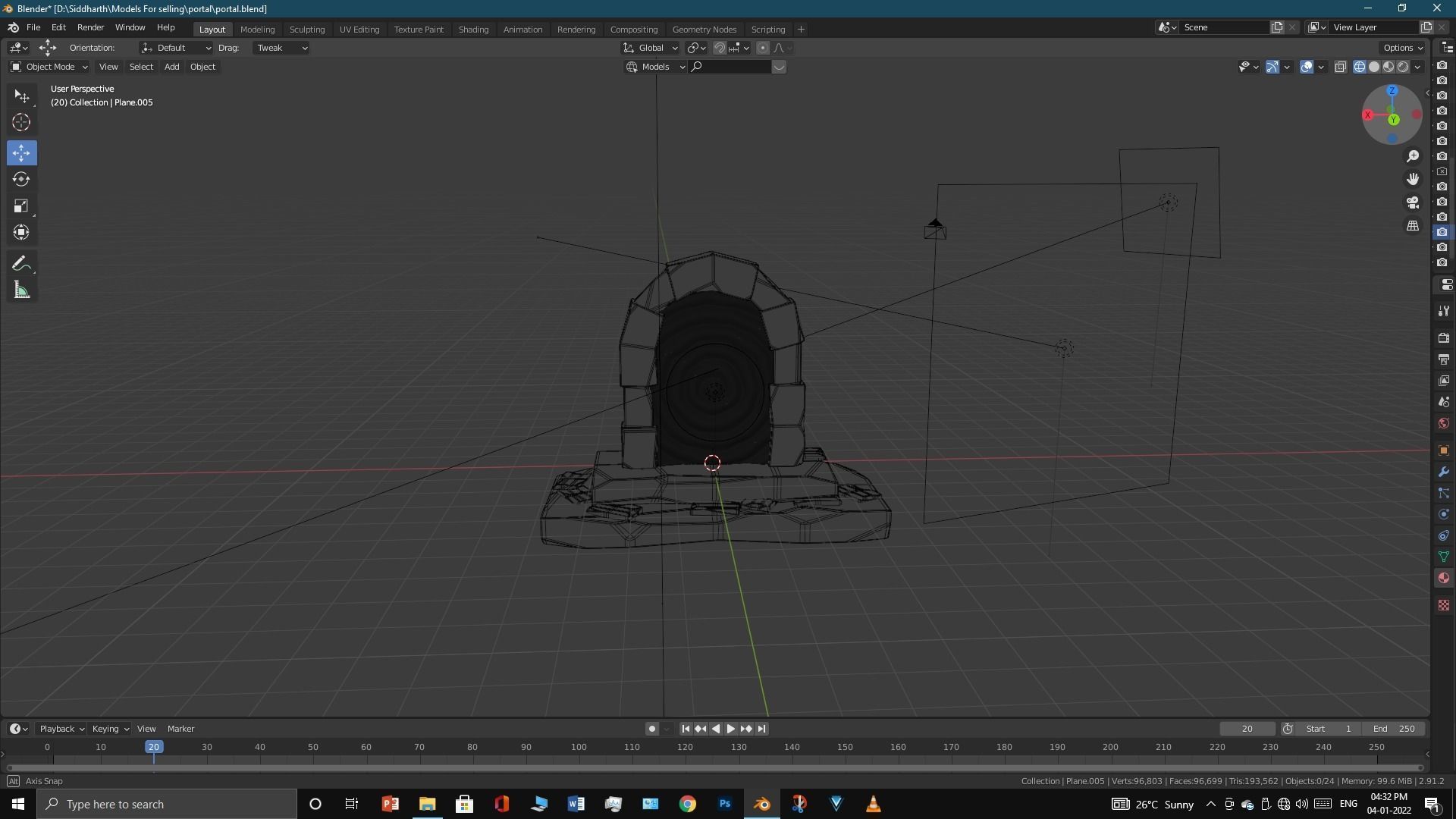Expand the Playback dropdown in timeline
The width and height of the screenshot is (1456, 819).
coord(61,729)
